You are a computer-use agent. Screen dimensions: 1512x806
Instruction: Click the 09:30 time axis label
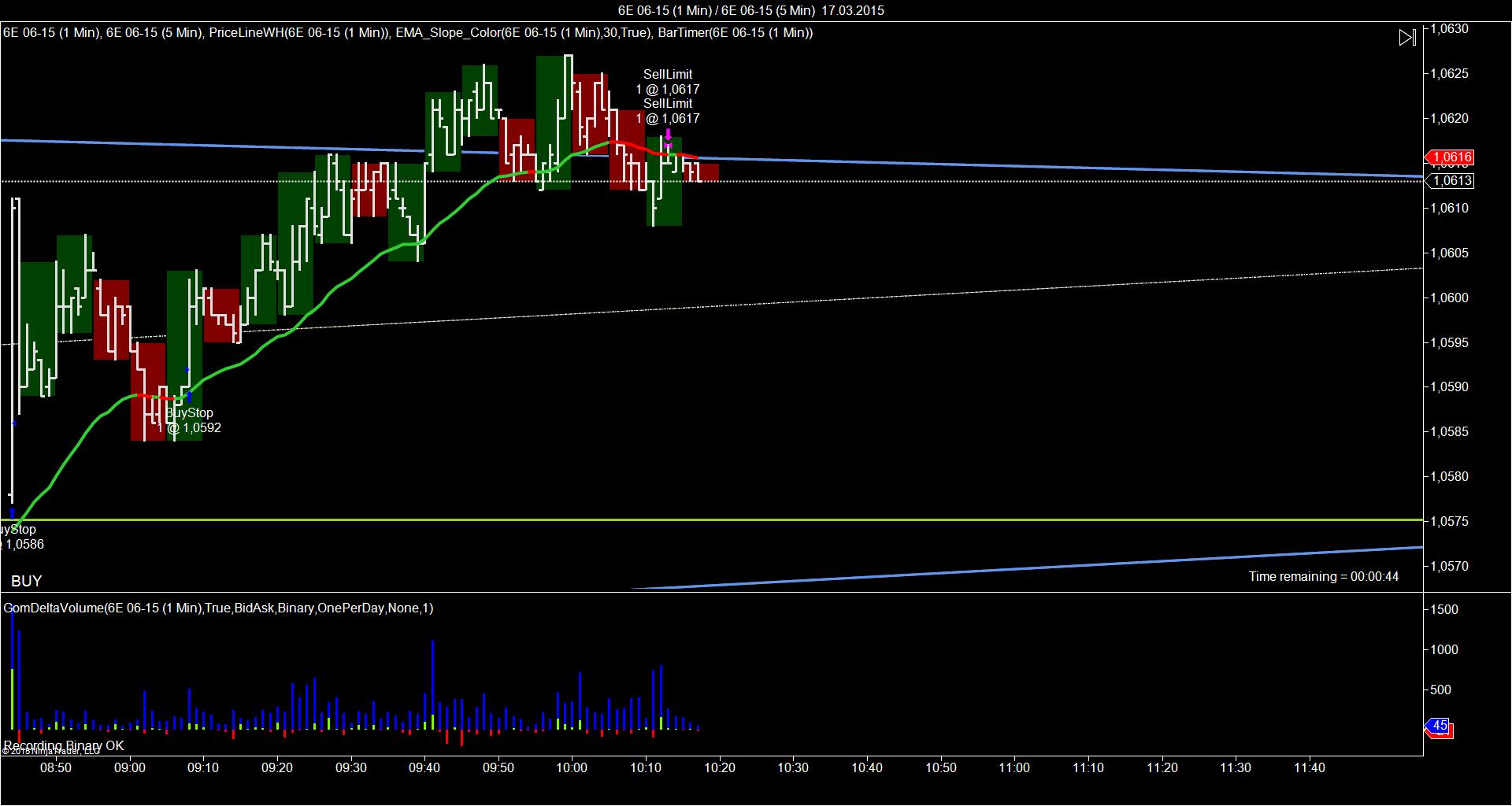pos(350,768)
